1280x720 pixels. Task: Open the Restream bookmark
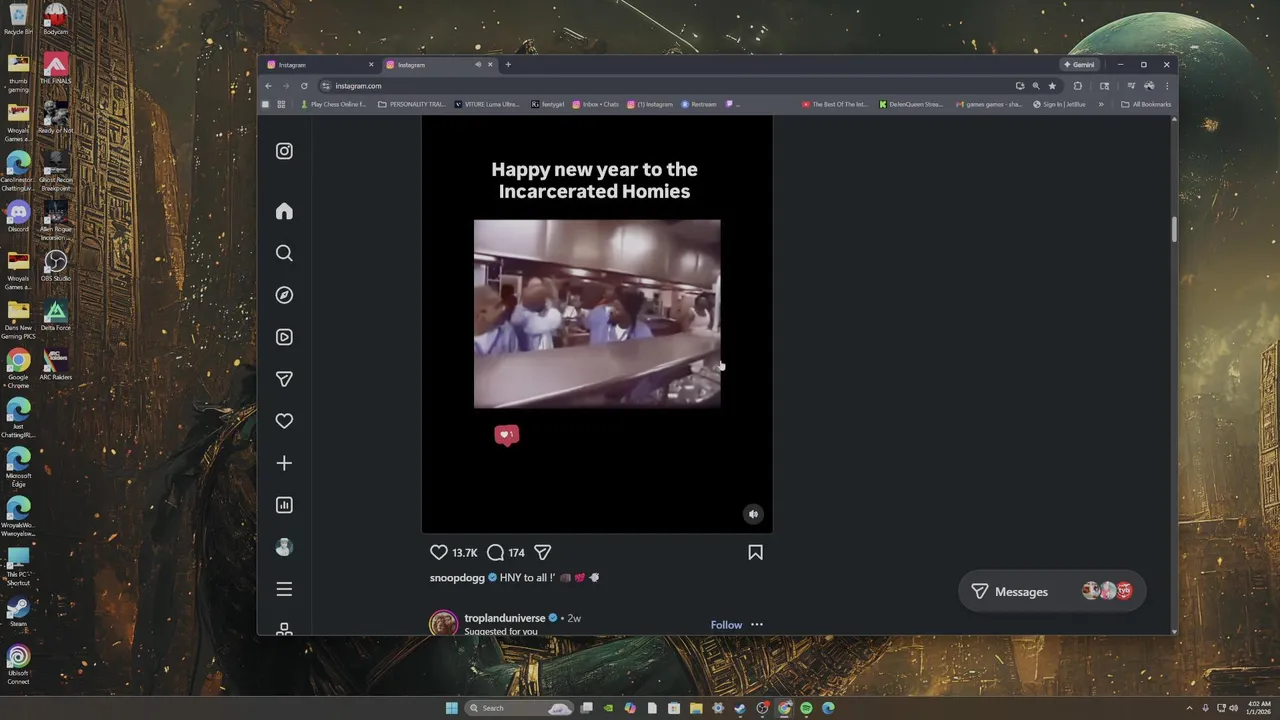[x=699, y=104]
